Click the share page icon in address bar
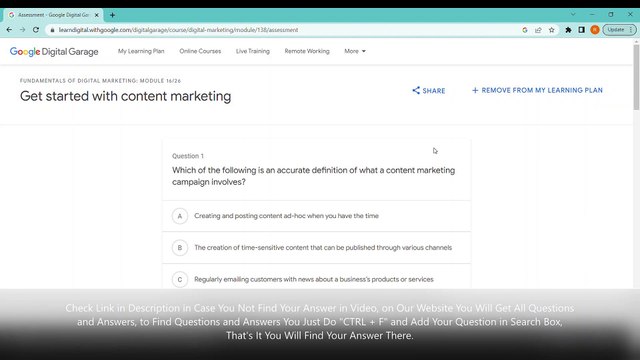 538,30
